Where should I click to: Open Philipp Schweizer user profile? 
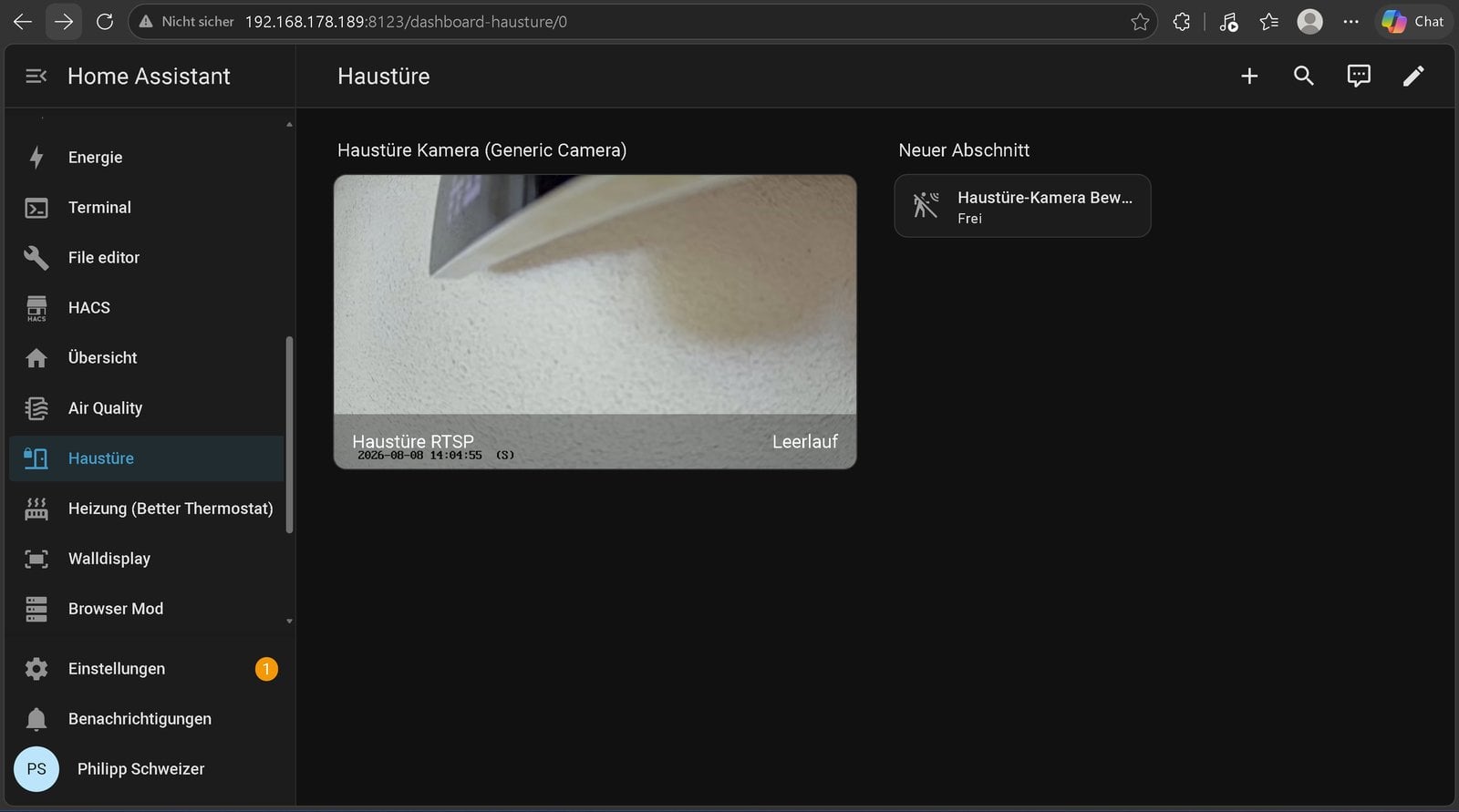pyautogui.click(x=147, y=769)
